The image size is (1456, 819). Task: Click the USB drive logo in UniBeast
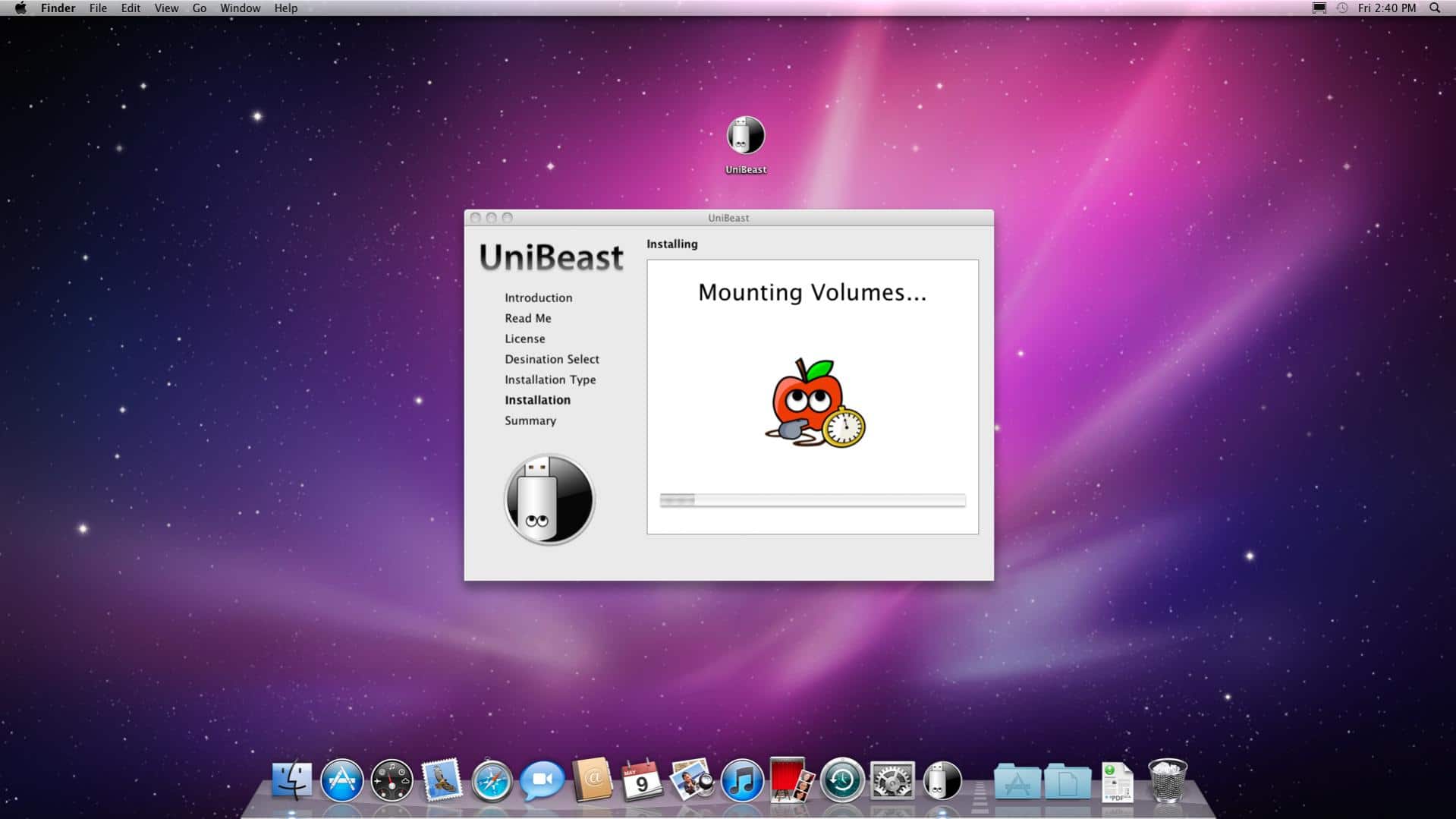pos(549,499)
